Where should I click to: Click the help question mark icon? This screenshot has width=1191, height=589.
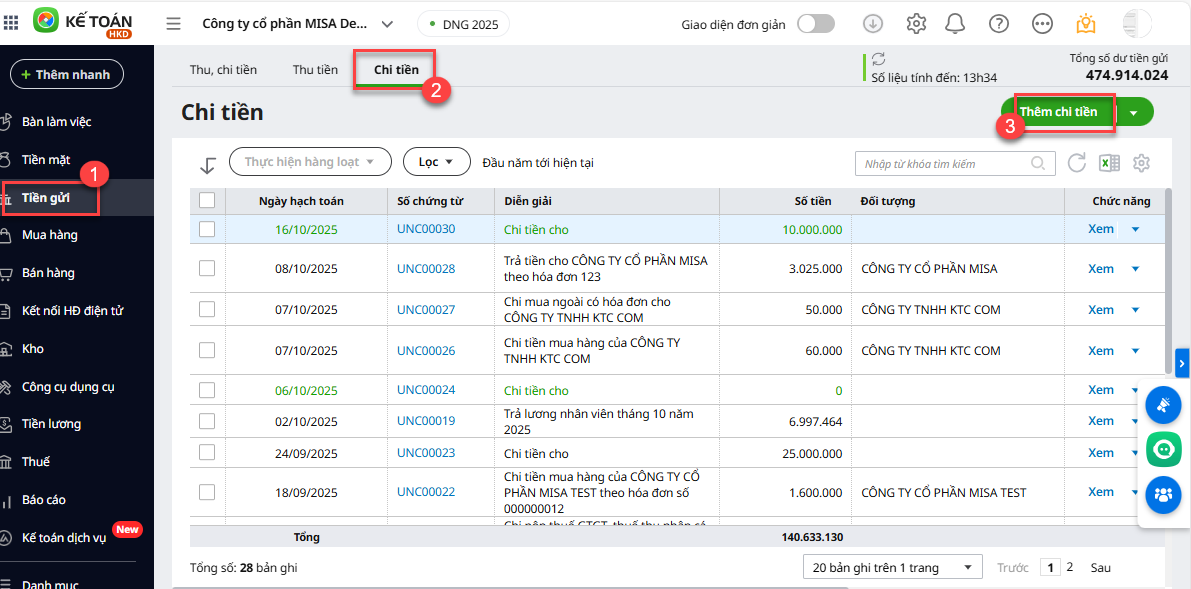(998, 24)
